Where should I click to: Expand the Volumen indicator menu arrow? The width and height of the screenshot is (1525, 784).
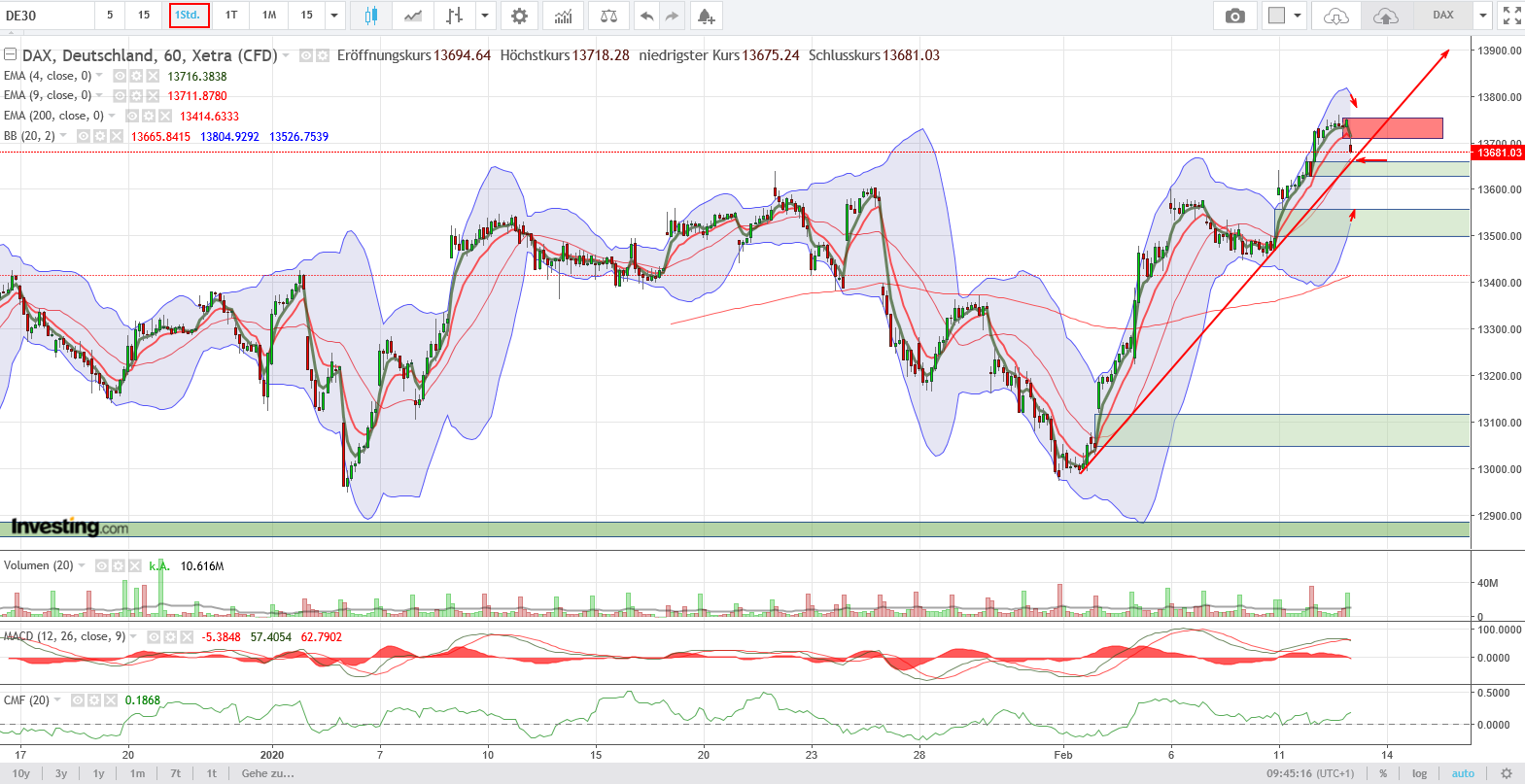click(x=82, y=566)
